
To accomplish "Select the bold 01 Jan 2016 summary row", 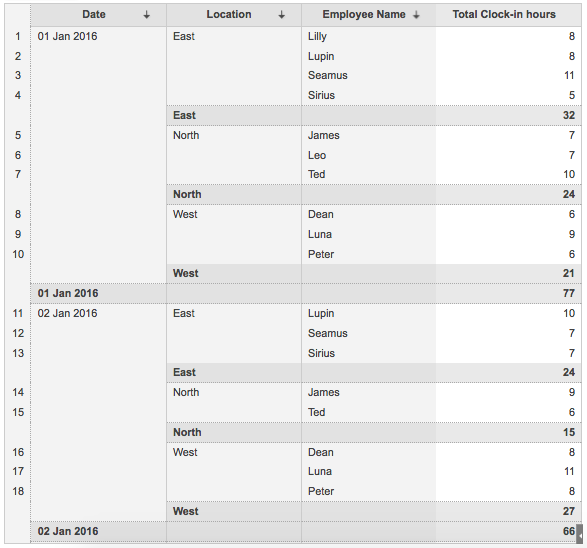I will tap(306, 293).
